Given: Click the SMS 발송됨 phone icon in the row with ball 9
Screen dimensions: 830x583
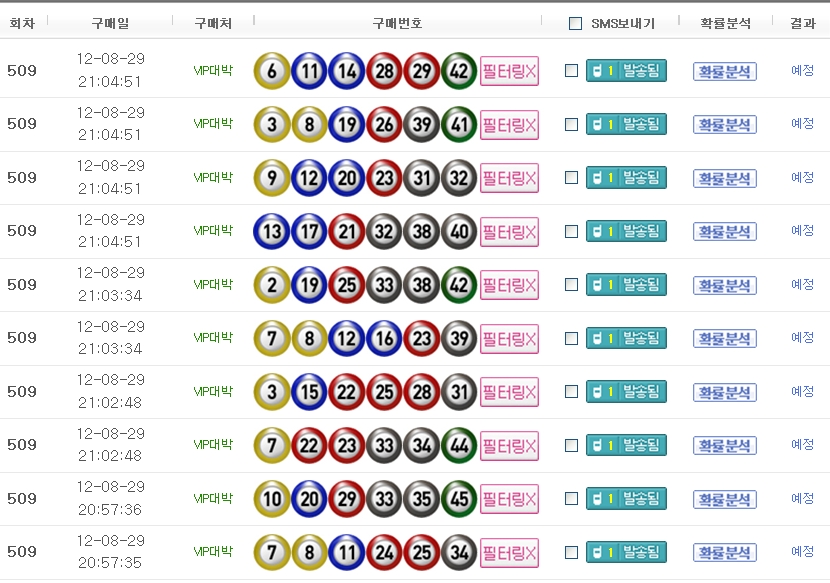Looking at the screenshot, I should click(597, 178).
